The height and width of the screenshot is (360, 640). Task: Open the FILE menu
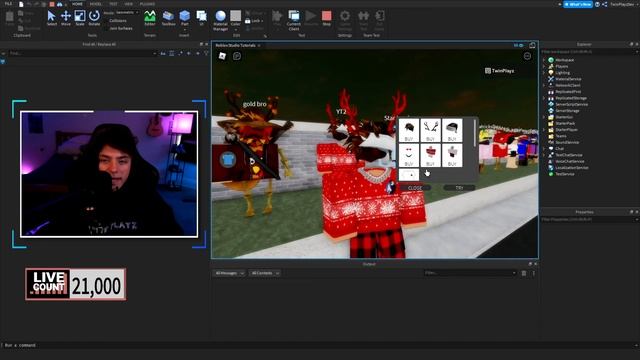(x=8, y=4)
